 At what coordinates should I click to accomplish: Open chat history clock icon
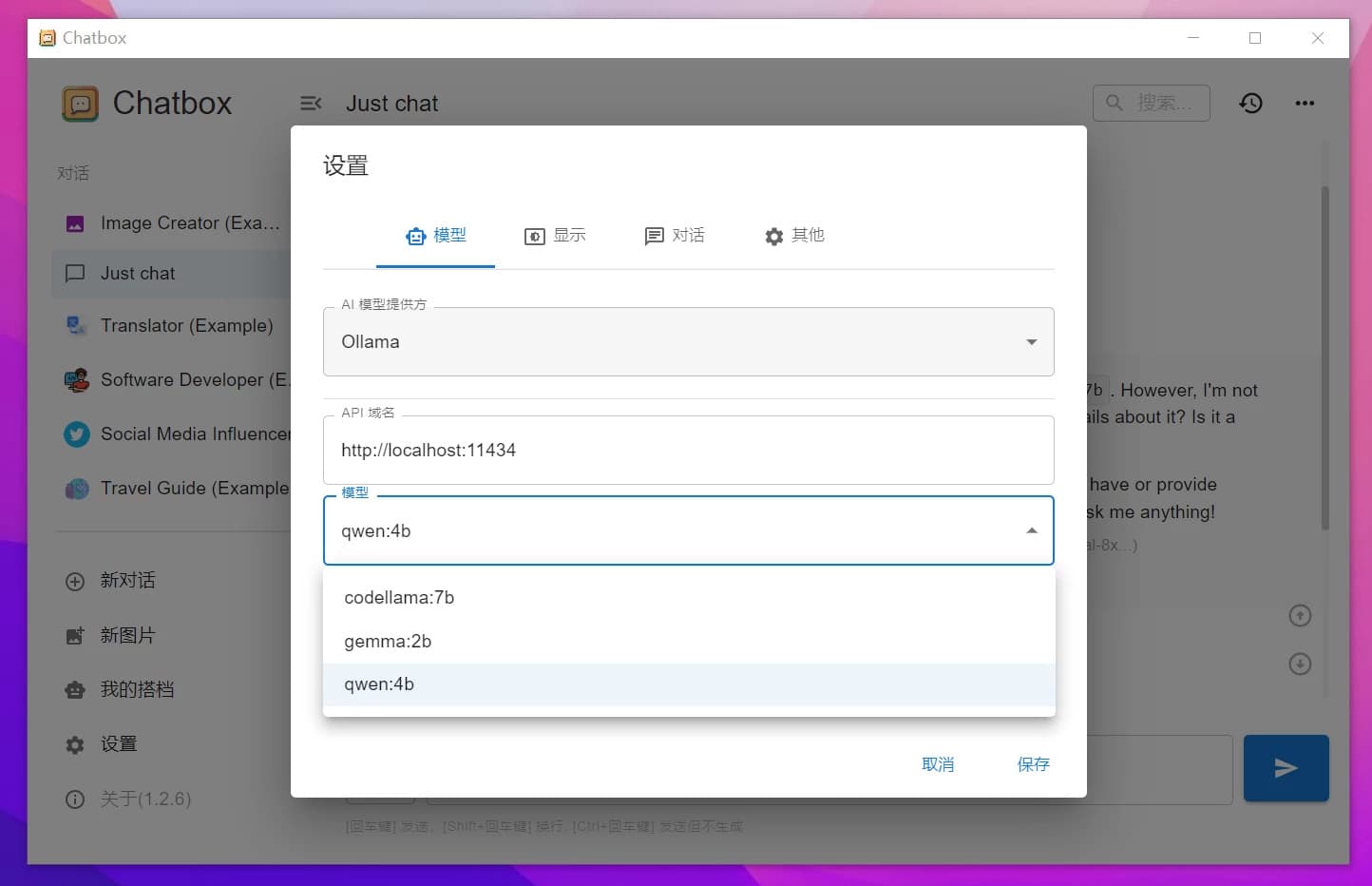[1250, 103]
